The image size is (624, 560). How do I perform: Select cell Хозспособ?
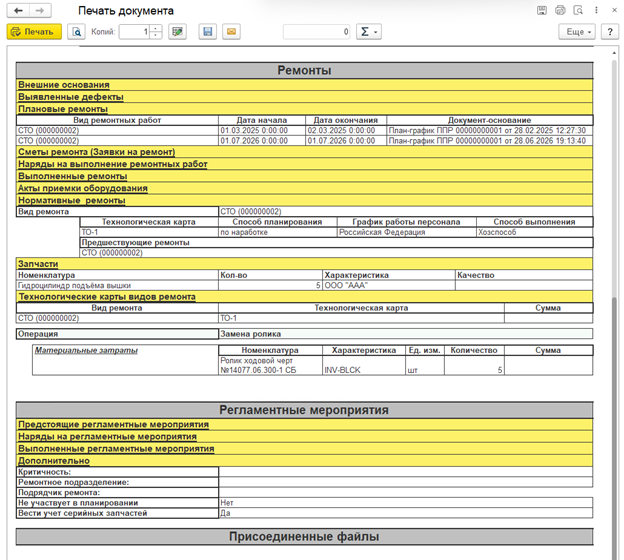pyautogui.click(x=534, y=232)
